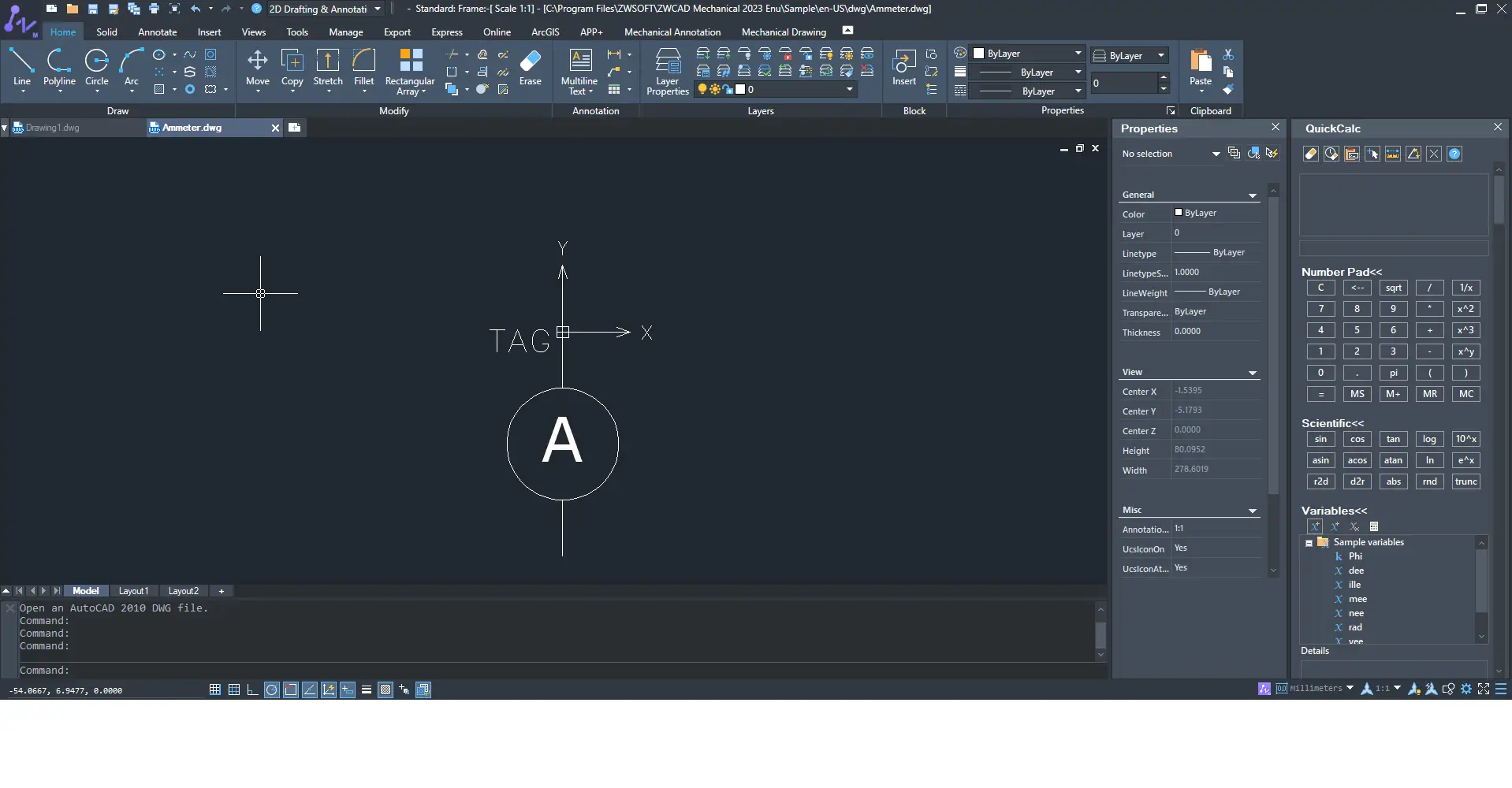
Task: Click Select Objects icon in Properties panel
Action: [1253, 153]
